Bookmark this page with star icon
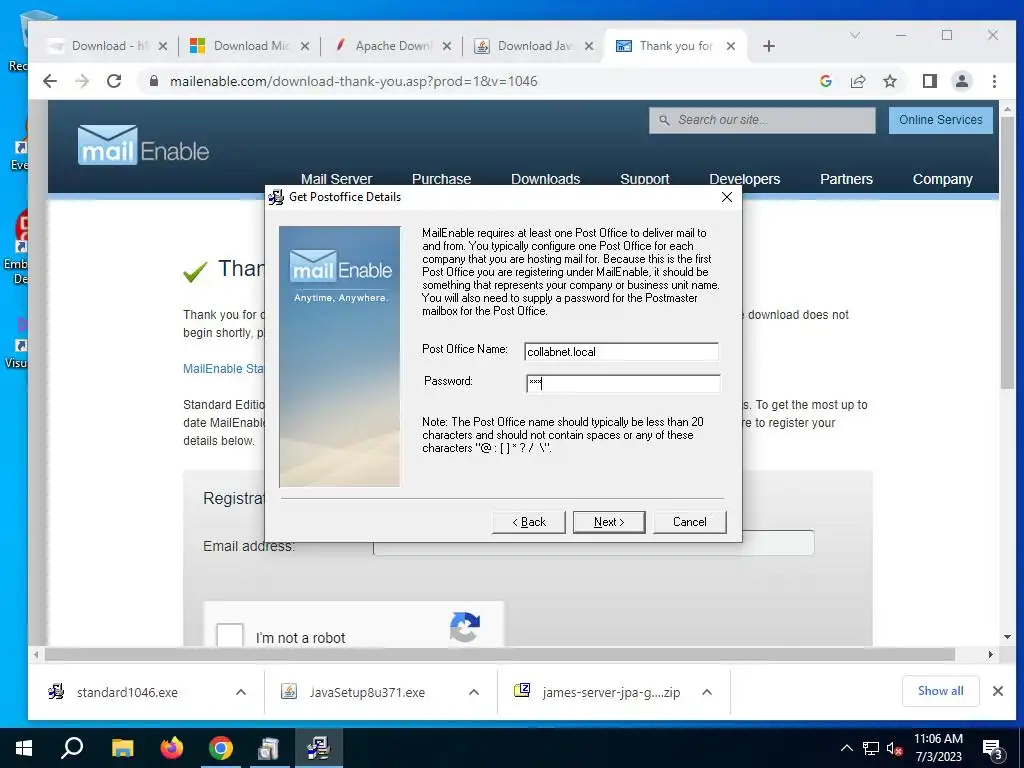 point(889,81)
